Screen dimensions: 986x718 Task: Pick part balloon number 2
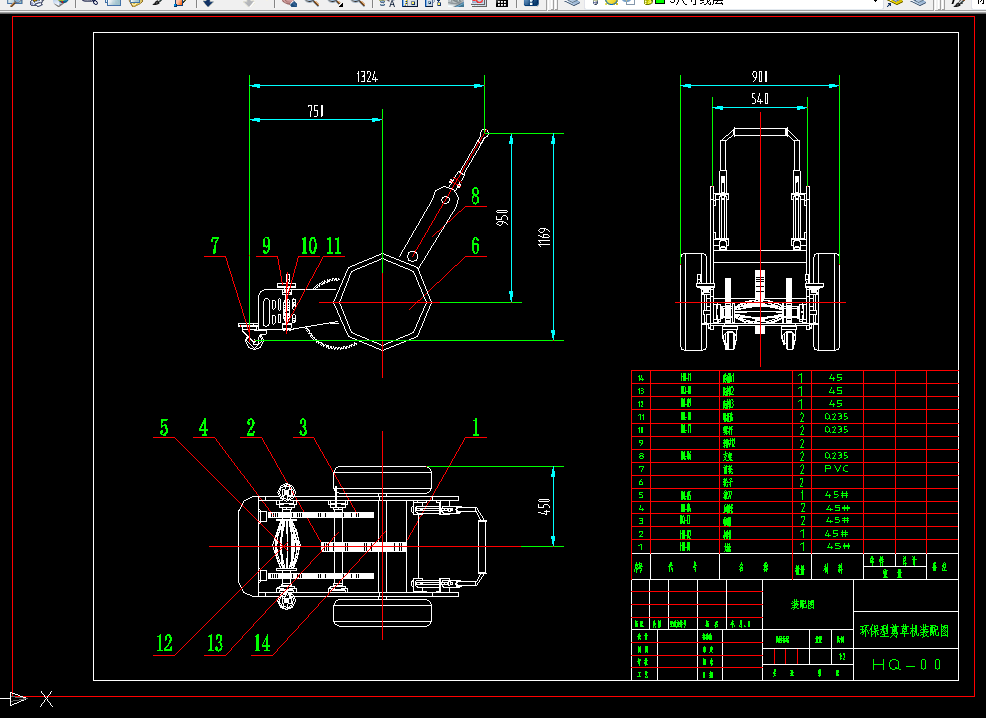(x=251, y=428)
